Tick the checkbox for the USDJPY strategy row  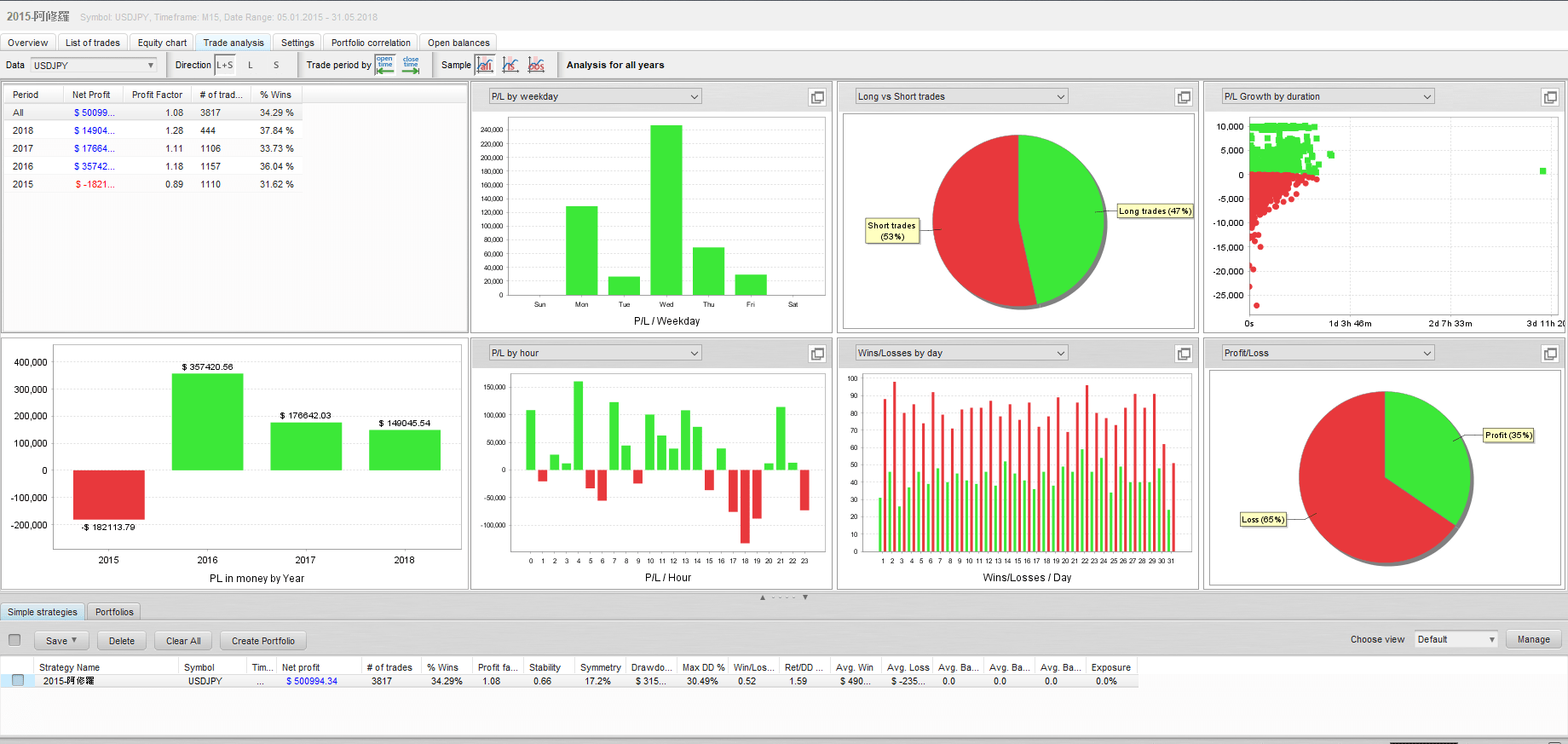[x=18, y=681]
